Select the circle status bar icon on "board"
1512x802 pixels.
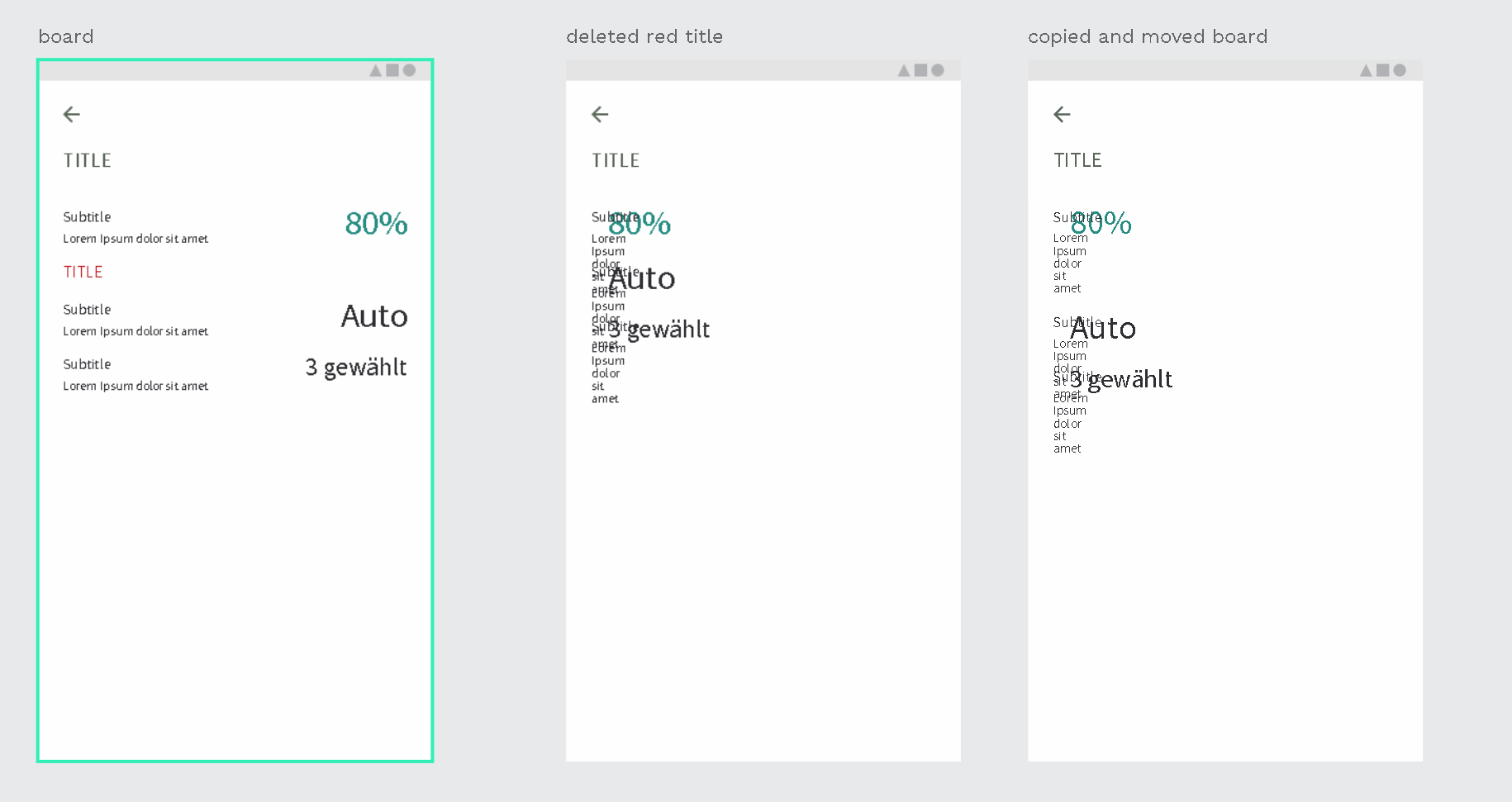pyautogui.click(x=408, y=70)
